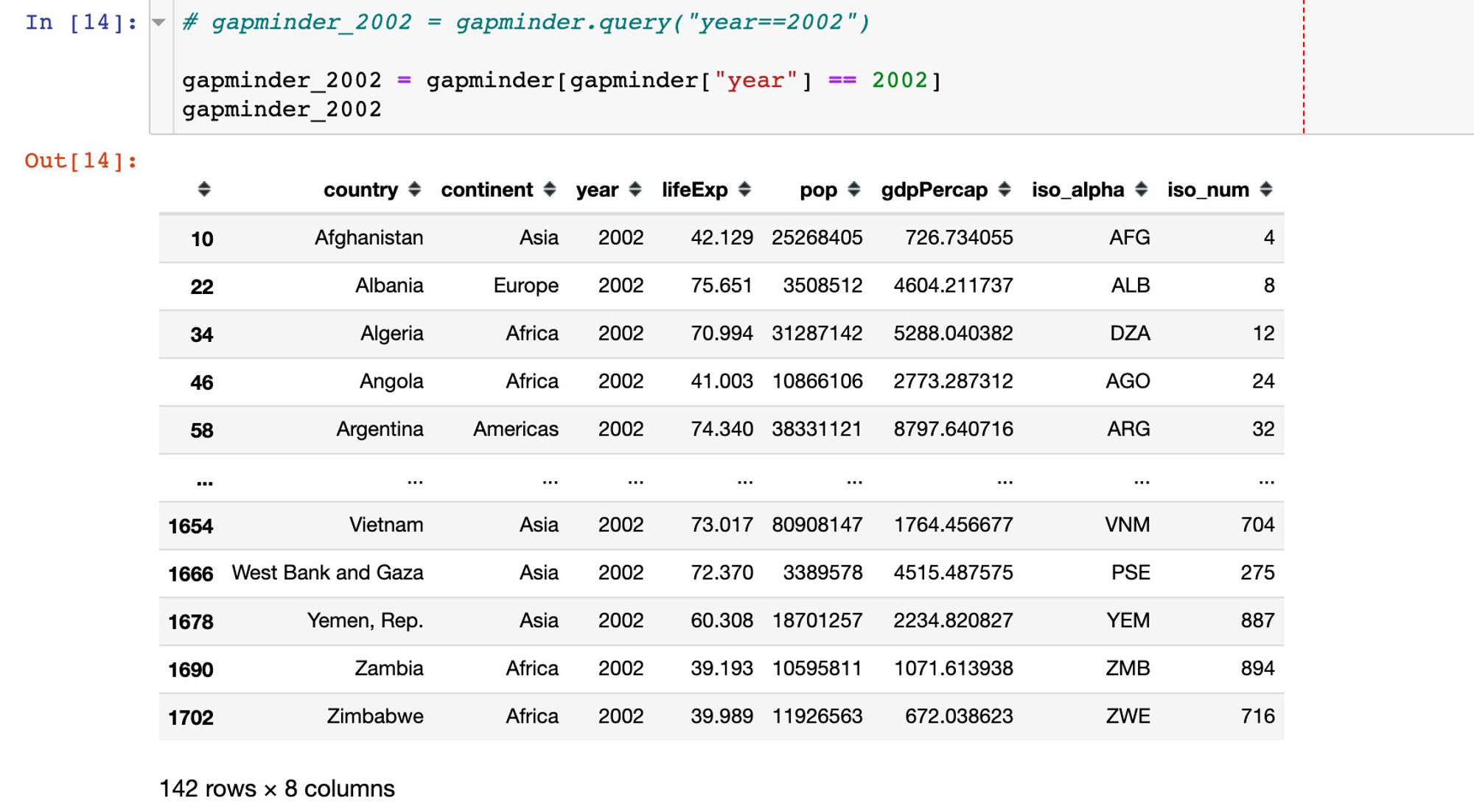
Task: Click lifeExp value 42.129
Action: coord(722,237)
